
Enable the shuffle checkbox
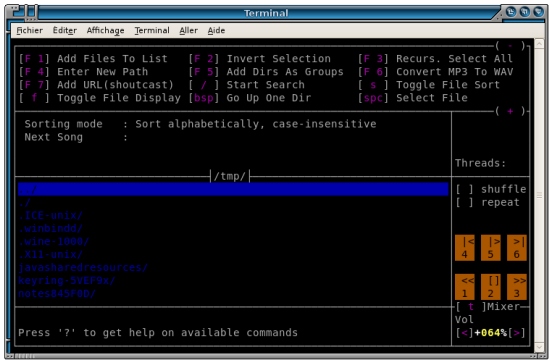pyautogui.click(x=464, y=189)
